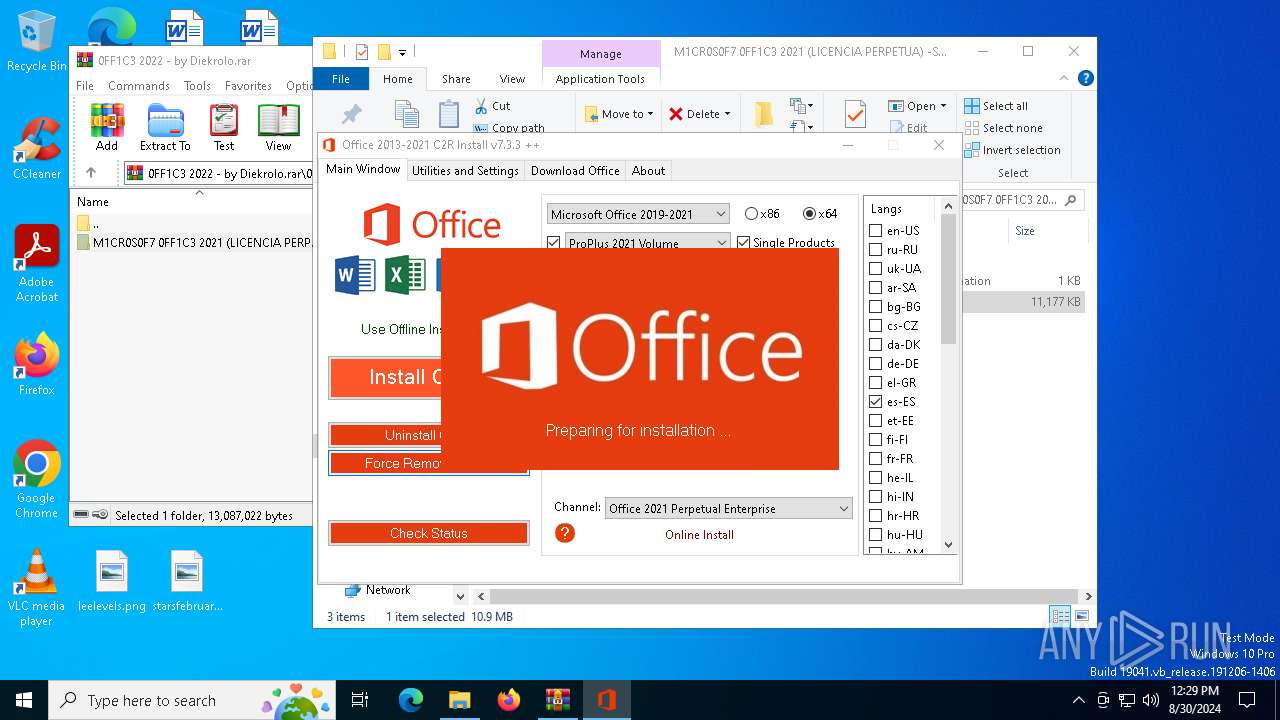Open ProPlus 2021 Volume product dropdown
The width and height of the screenshot is (1280, 720).
tap(648, 242)
